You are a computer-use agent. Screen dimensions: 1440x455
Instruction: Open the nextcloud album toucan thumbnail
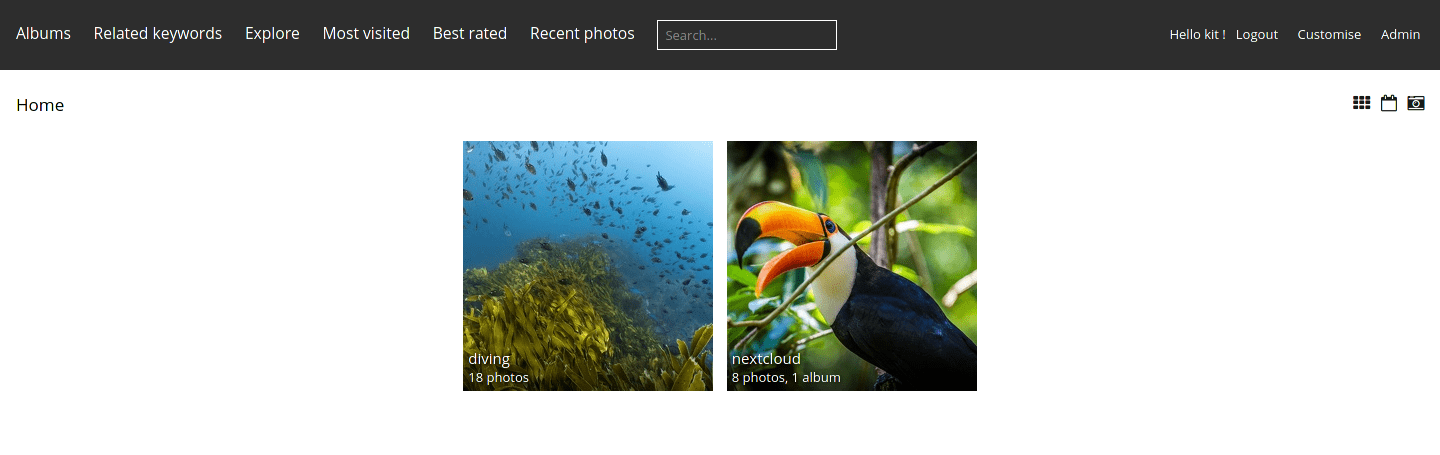(852, 266)
